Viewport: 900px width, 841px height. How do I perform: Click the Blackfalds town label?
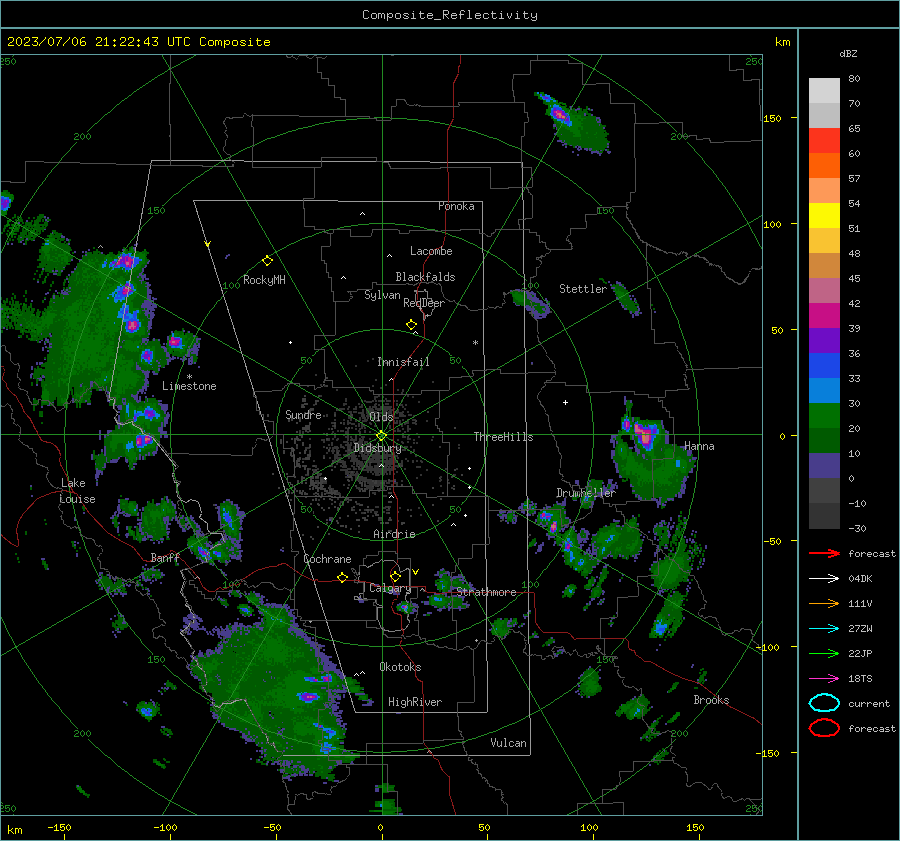pyautogui.click(x=425, y=277)
